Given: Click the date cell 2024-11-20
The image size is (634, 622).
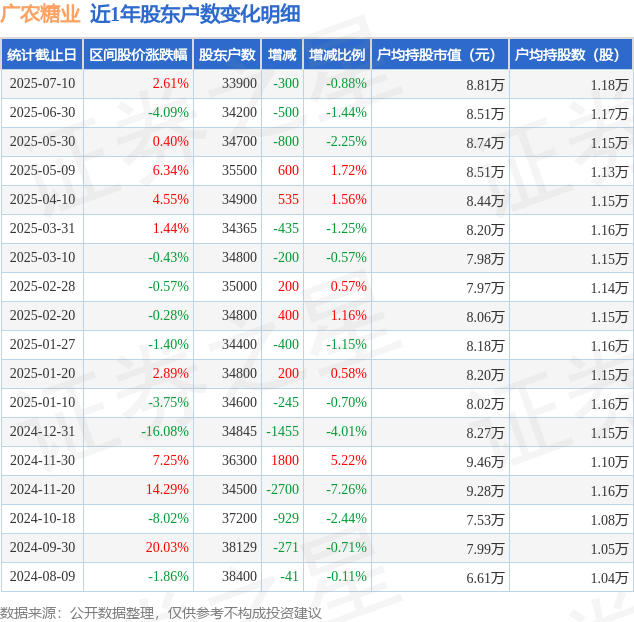Looking at the screenshot, I should pyautogui.click(x=42, y=489).
